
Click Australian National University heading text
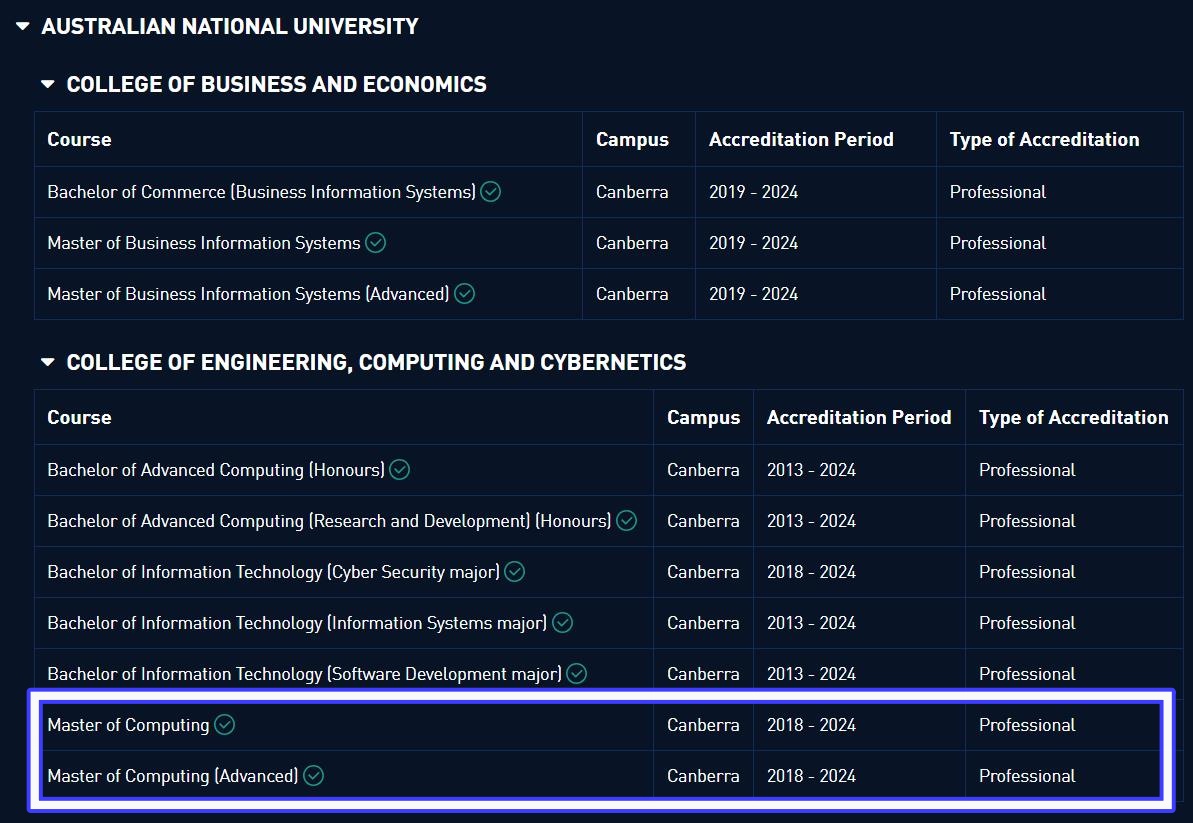coord(230,27)
